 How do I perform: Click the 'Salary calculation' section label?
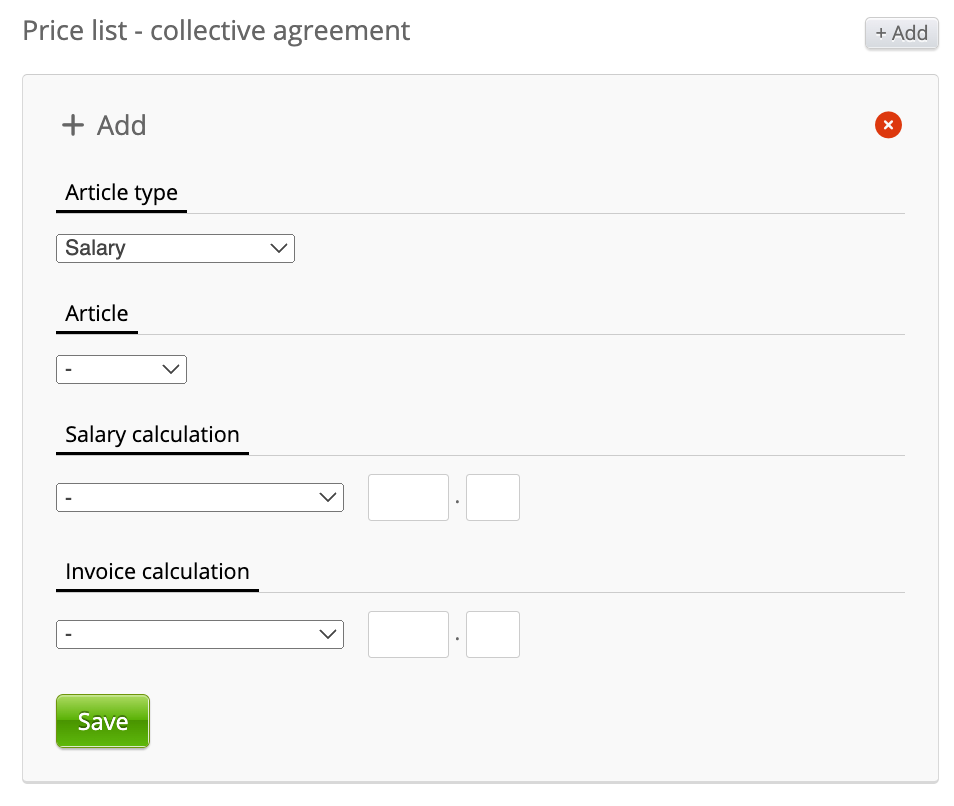click(x=152, y=435)
